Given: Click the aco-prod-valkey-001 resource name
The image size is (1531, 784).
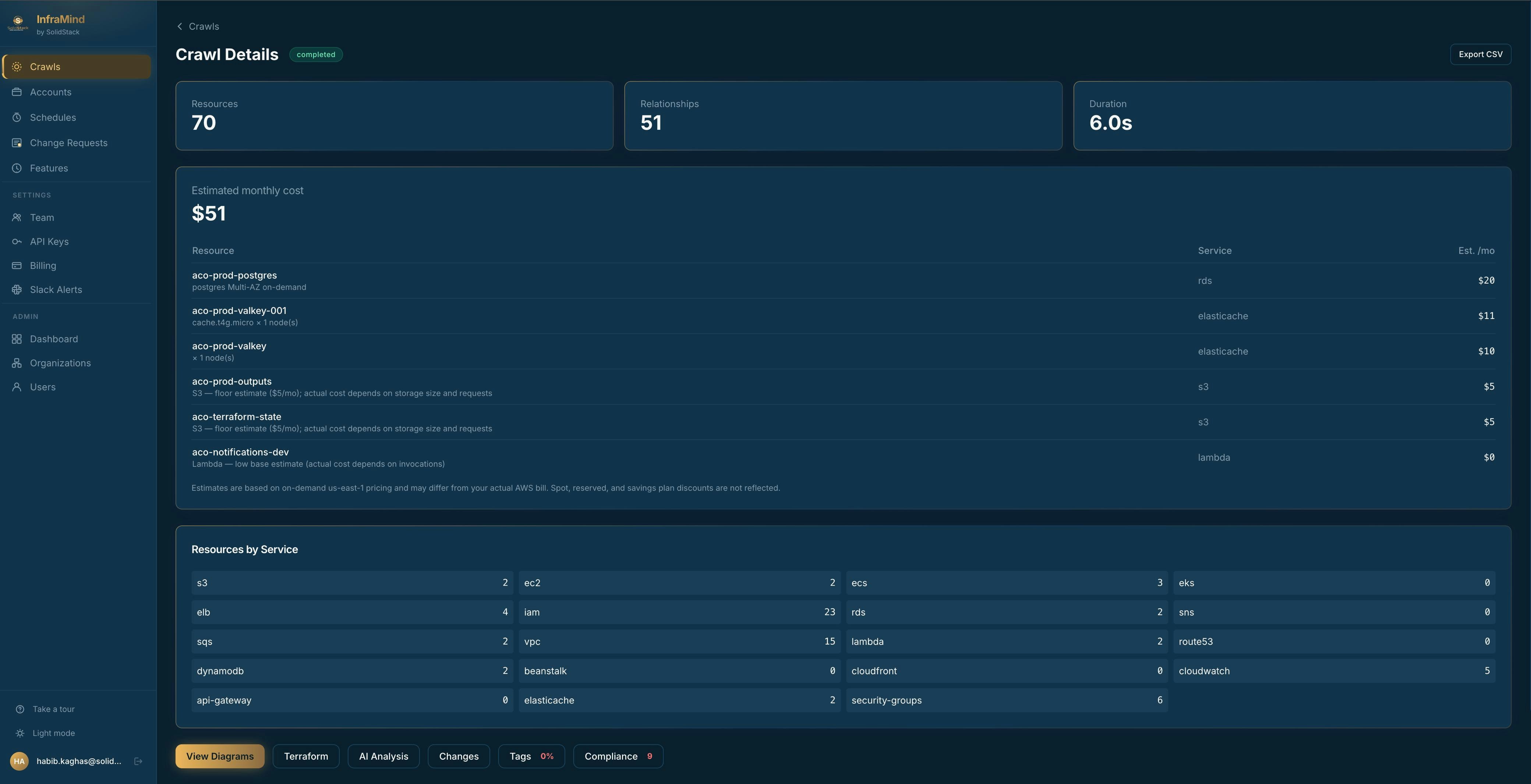Looking at the screenshot, I should [239, 311].
